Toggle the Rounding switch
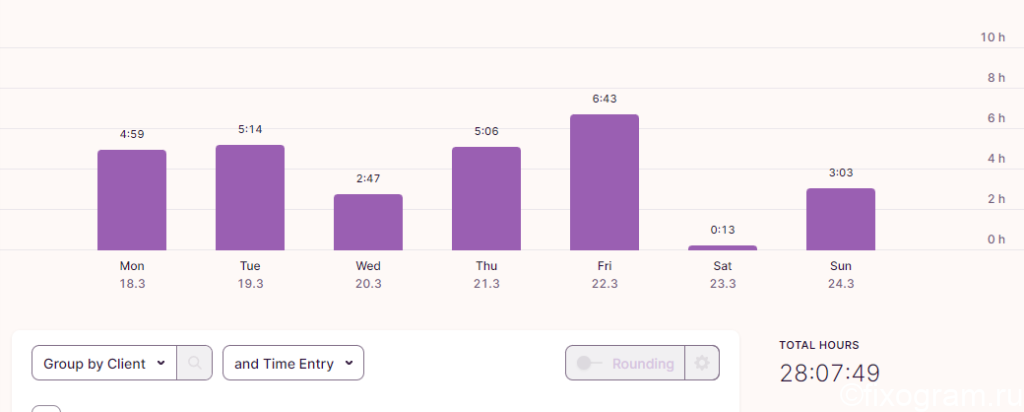Screen dimensions: 1024x412 [589, 363]
